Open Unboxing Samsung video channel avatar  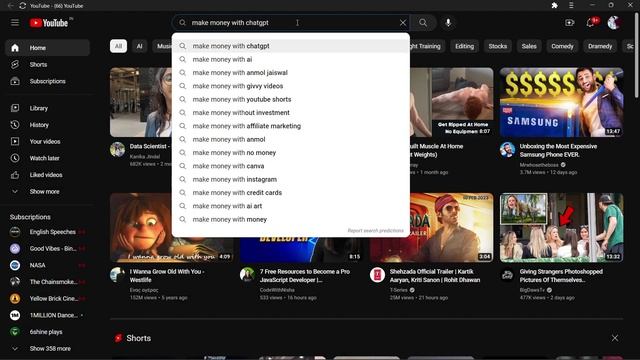pos(507,150)
